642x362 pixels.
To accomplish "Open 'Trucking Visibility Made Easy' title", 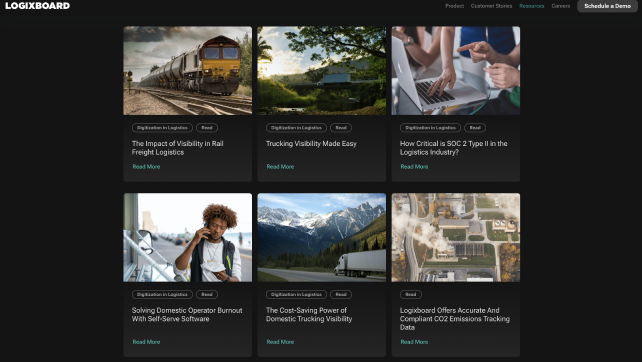I will tap(311, 144).
